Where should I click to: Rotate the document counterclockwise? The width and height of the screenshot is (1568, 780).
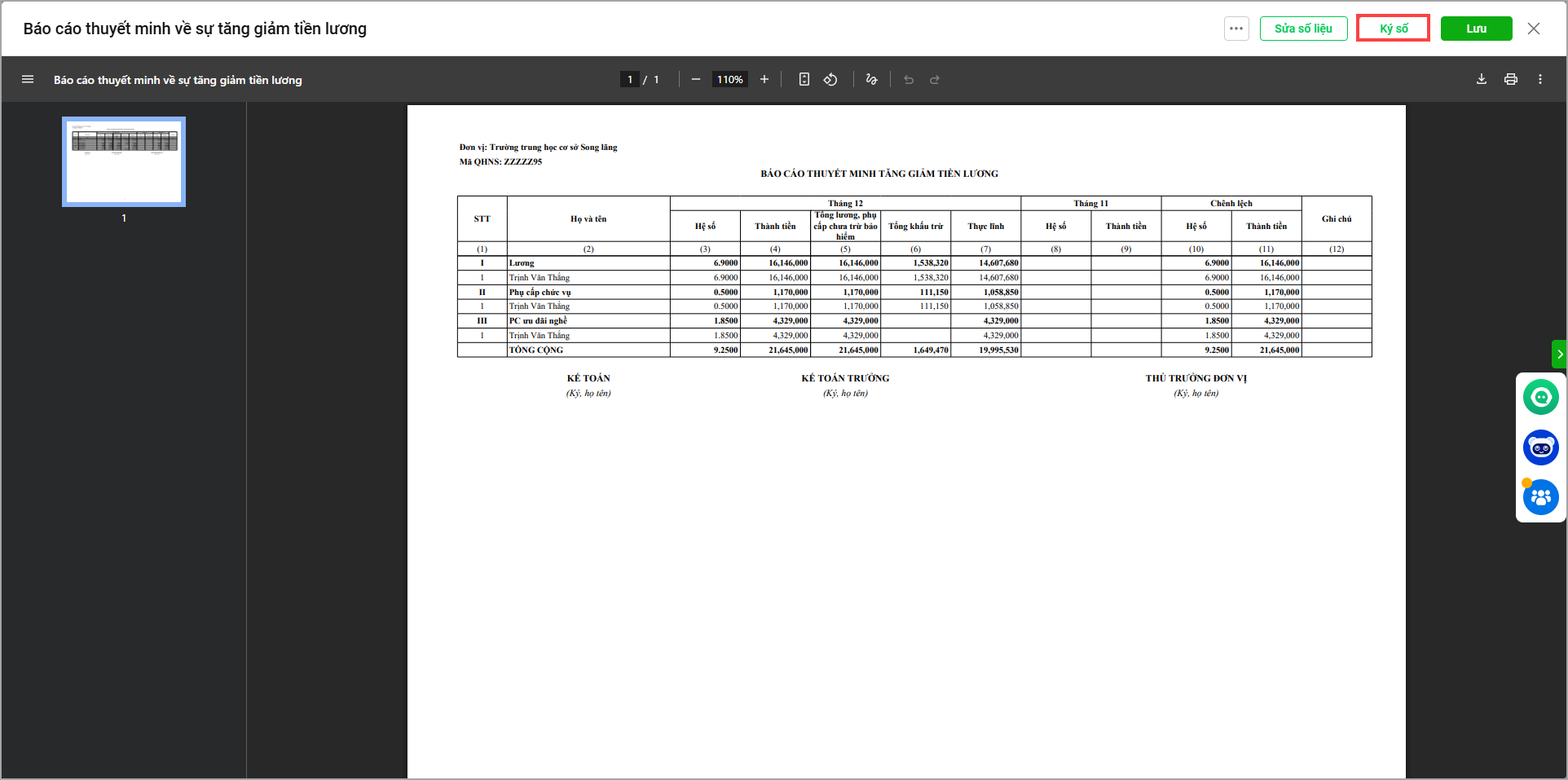[x=830, y=79]
